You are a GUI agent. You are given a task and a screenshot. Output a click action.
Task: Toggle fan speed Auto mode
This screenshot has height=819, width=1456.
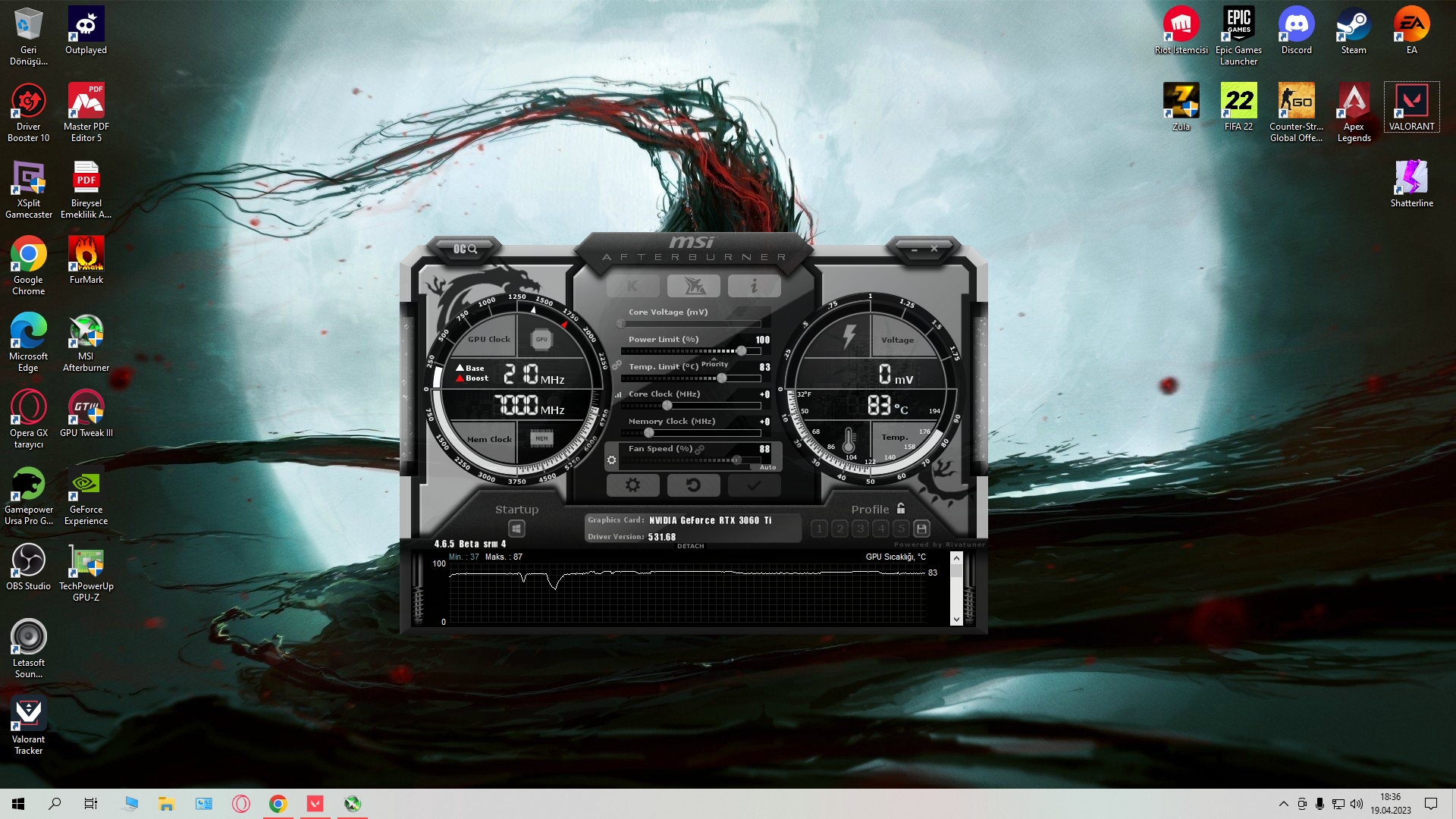click(x=767, y=467)
